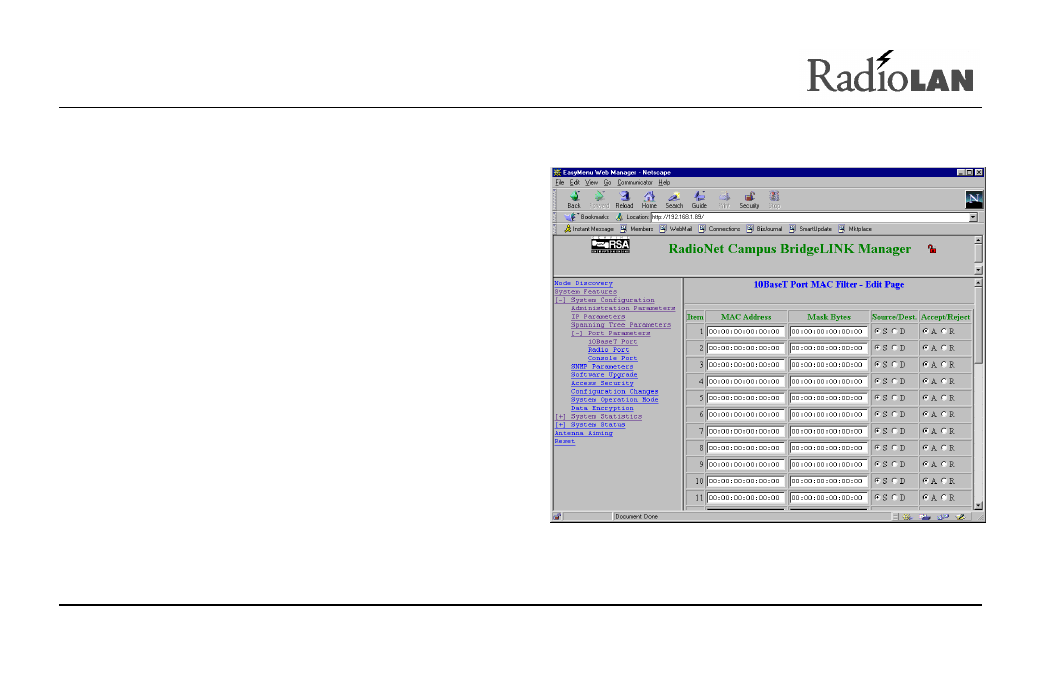The image size is (1040, 673).
Task: Open the Radio Port link
Action: (608, 350)
